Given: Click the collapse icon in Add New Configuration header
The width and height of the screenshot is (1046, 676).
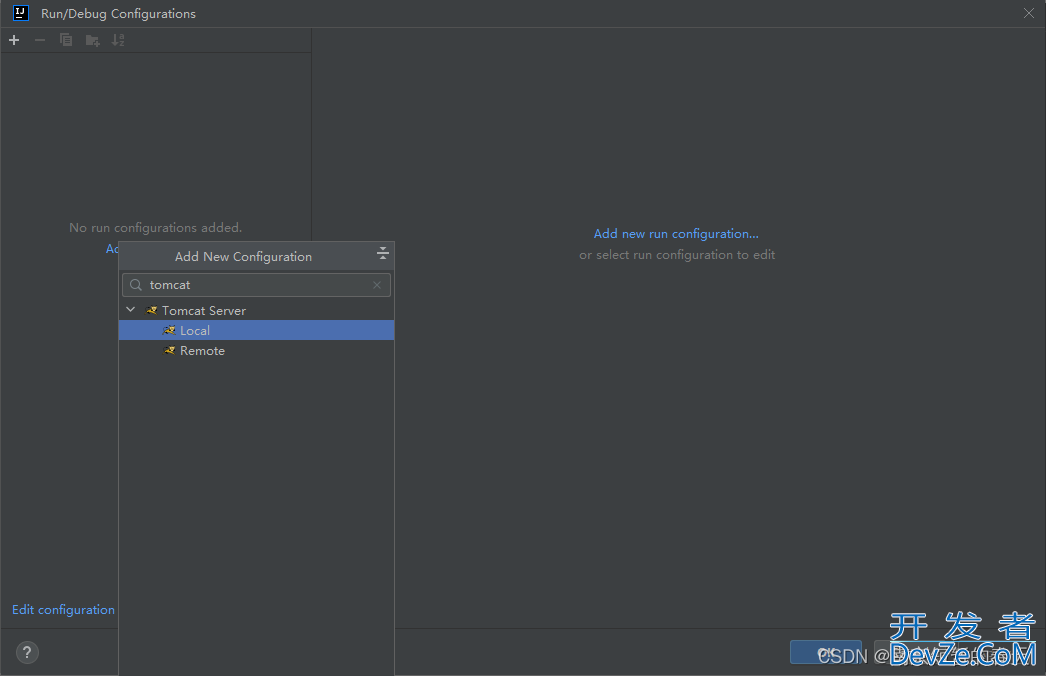Looking at the screenshot, I should pos(382,252).
